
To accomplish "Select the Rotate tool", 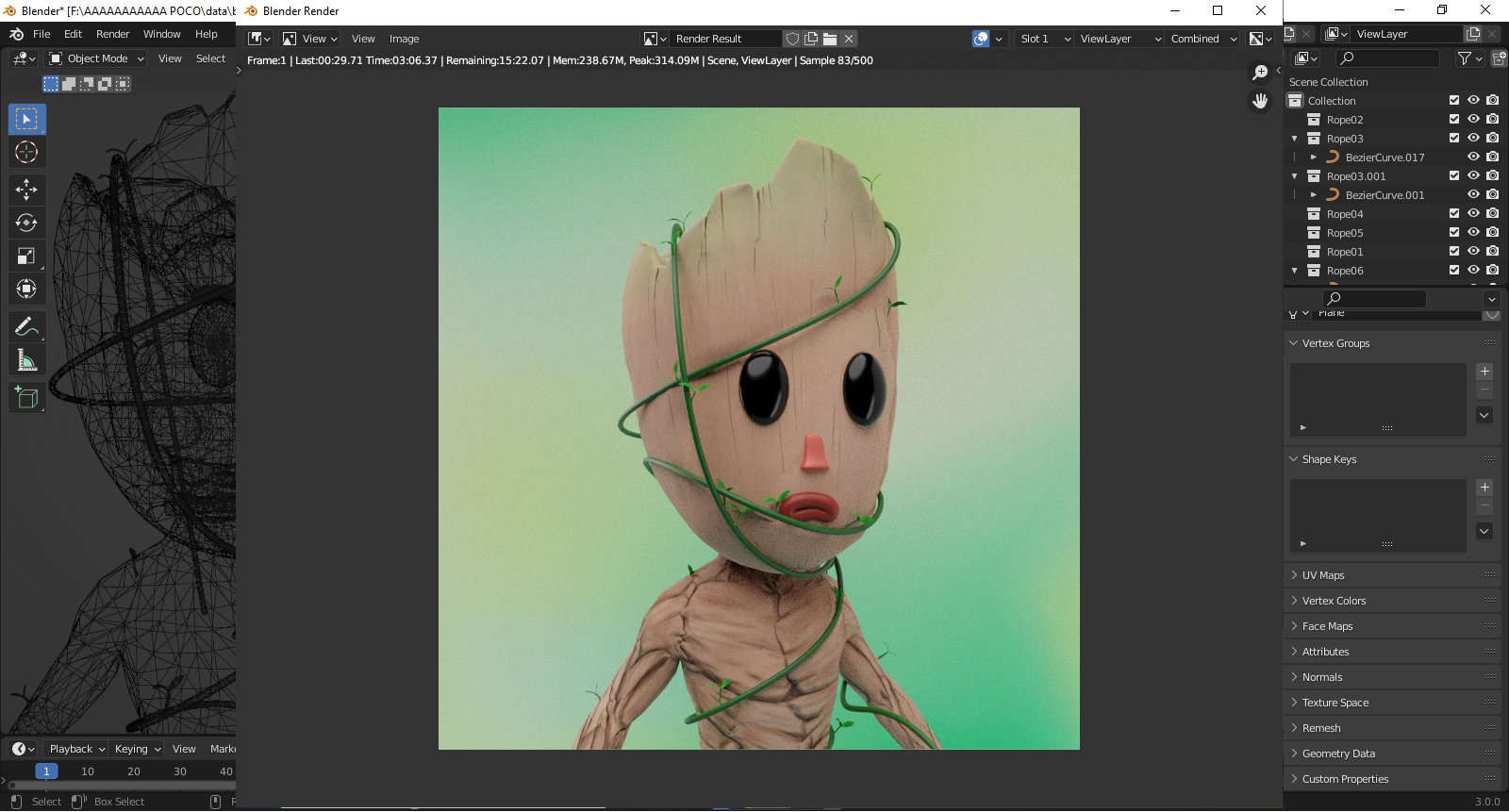I will [26, 223].
